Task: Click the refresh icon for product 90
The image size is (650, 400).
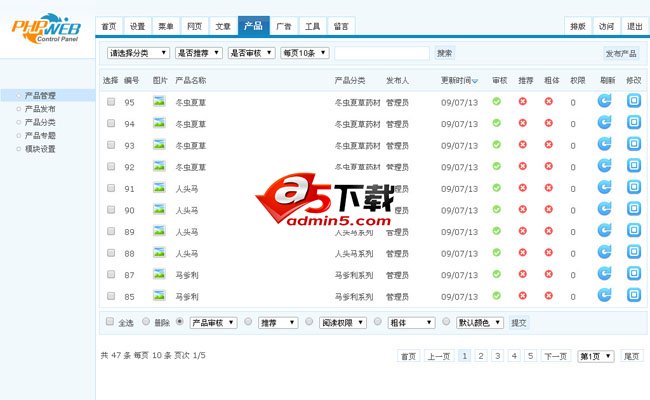Action: coord(604,208)
